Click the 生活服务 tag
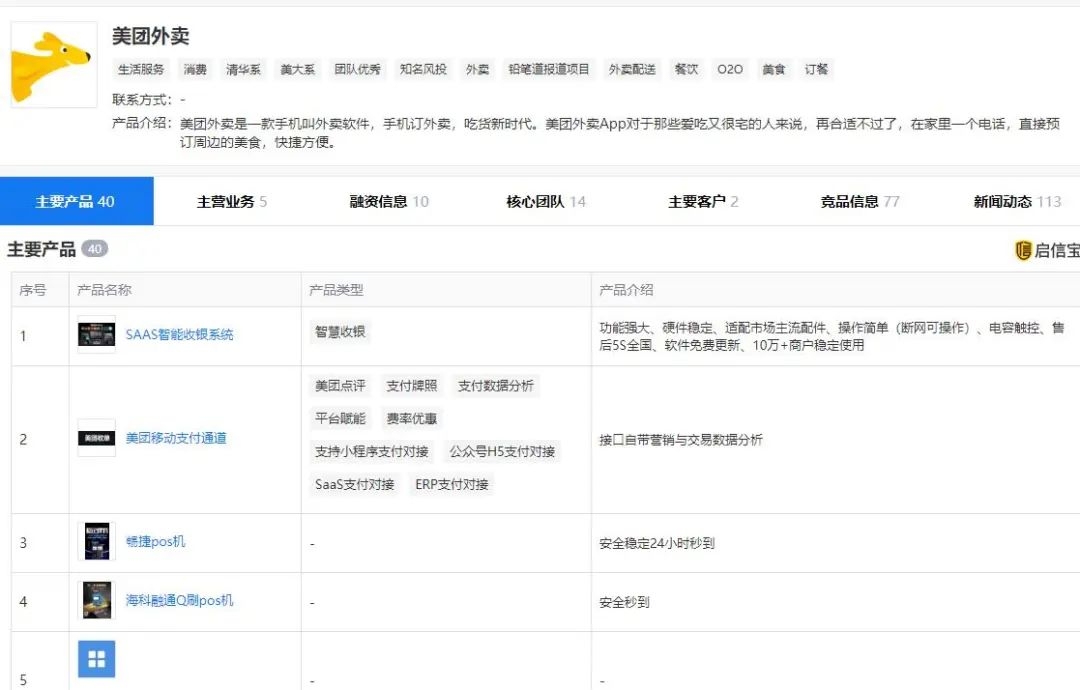 [x=141, y=69]
